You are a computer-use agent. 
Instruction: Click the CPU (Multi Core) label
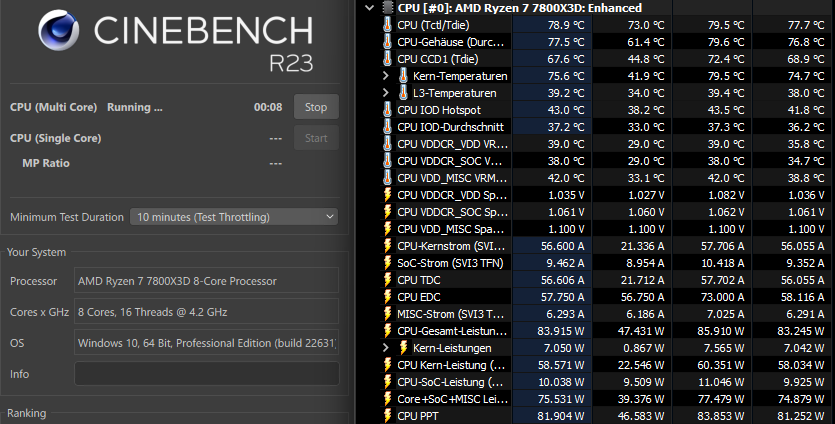53,107
